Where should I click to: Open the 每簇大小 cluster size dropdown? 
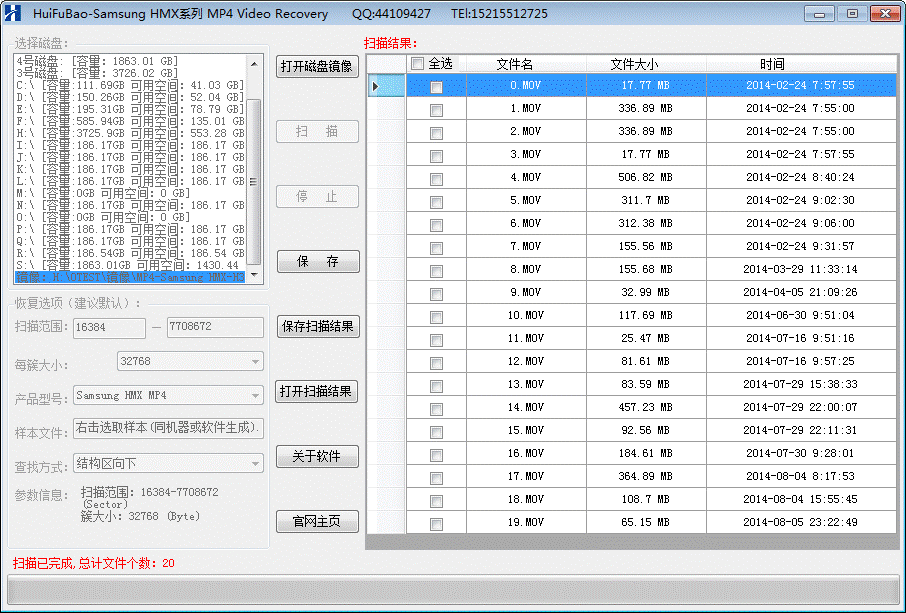point(255,362)
